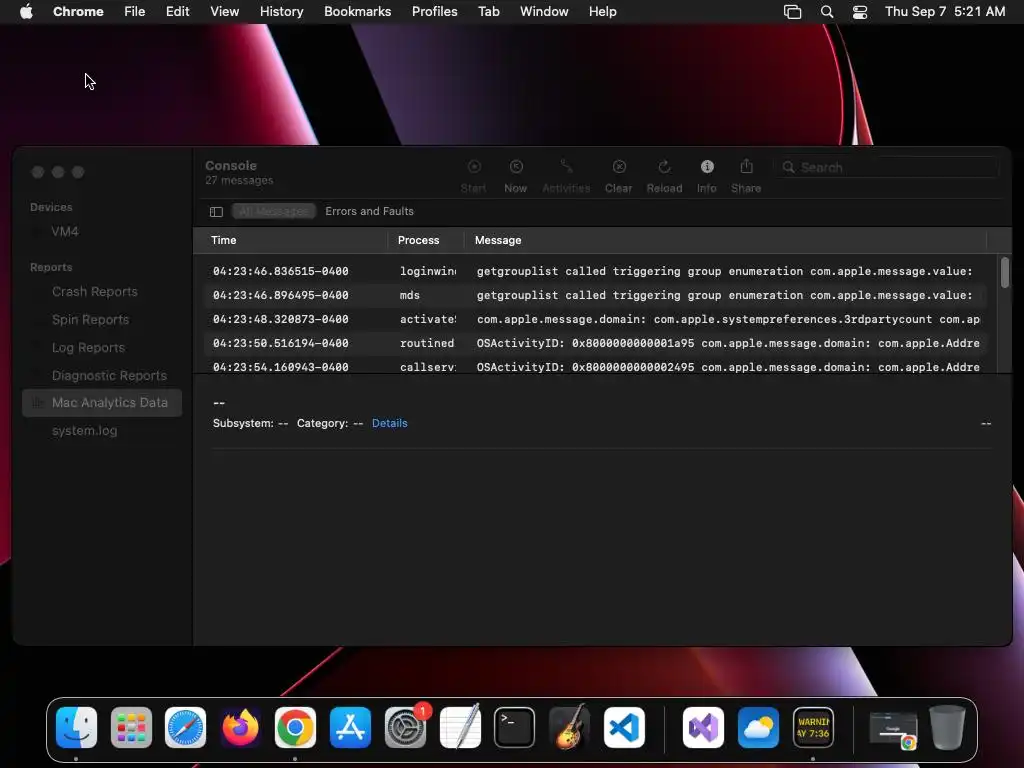Select the row at 04:23:48.320873-0400
Viewport: 1024px width, 768px height.
click(594, 319)
